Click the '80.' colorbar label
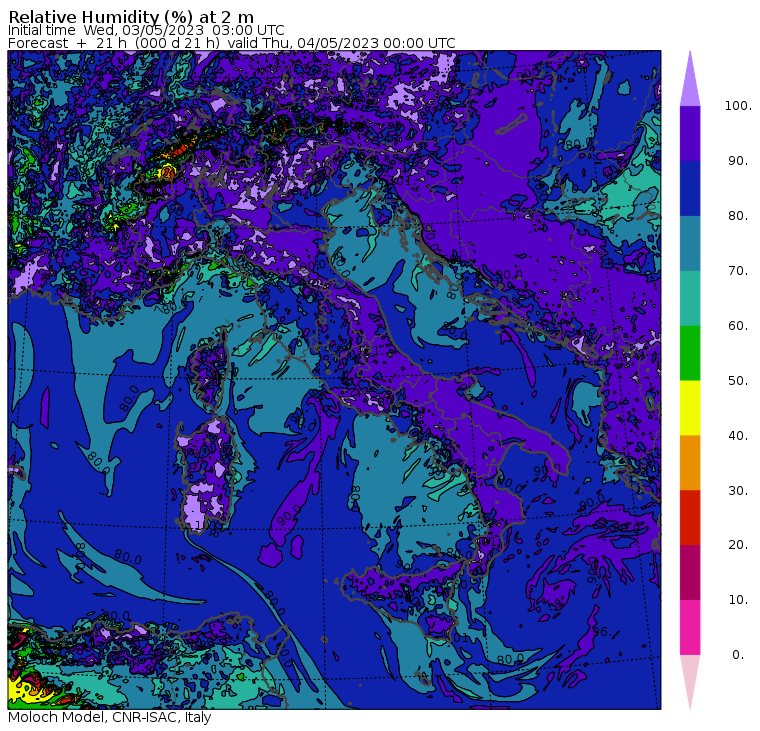Image resolution: width=760 pixels, height=731 pixels. pyautogui.click(x=738, y=215)
